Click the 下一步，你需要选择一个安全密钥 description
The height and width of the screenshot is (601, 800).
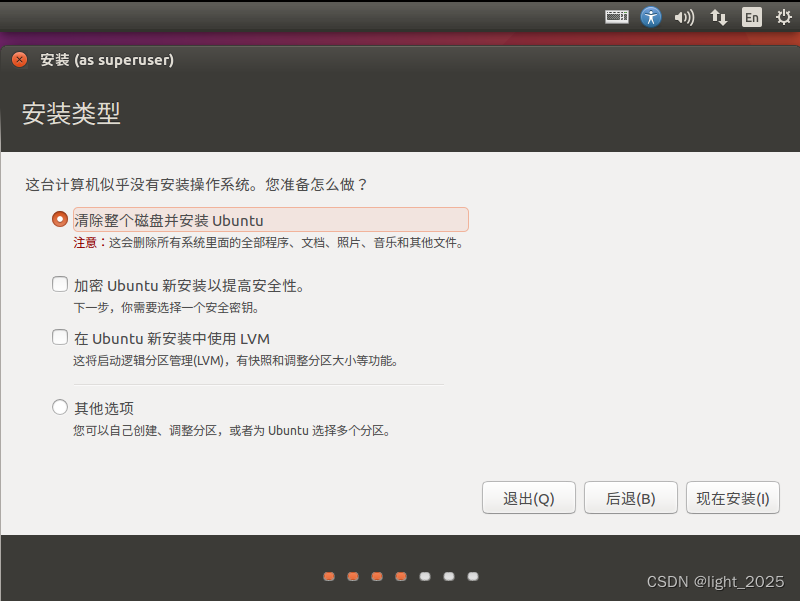point(166,308)
